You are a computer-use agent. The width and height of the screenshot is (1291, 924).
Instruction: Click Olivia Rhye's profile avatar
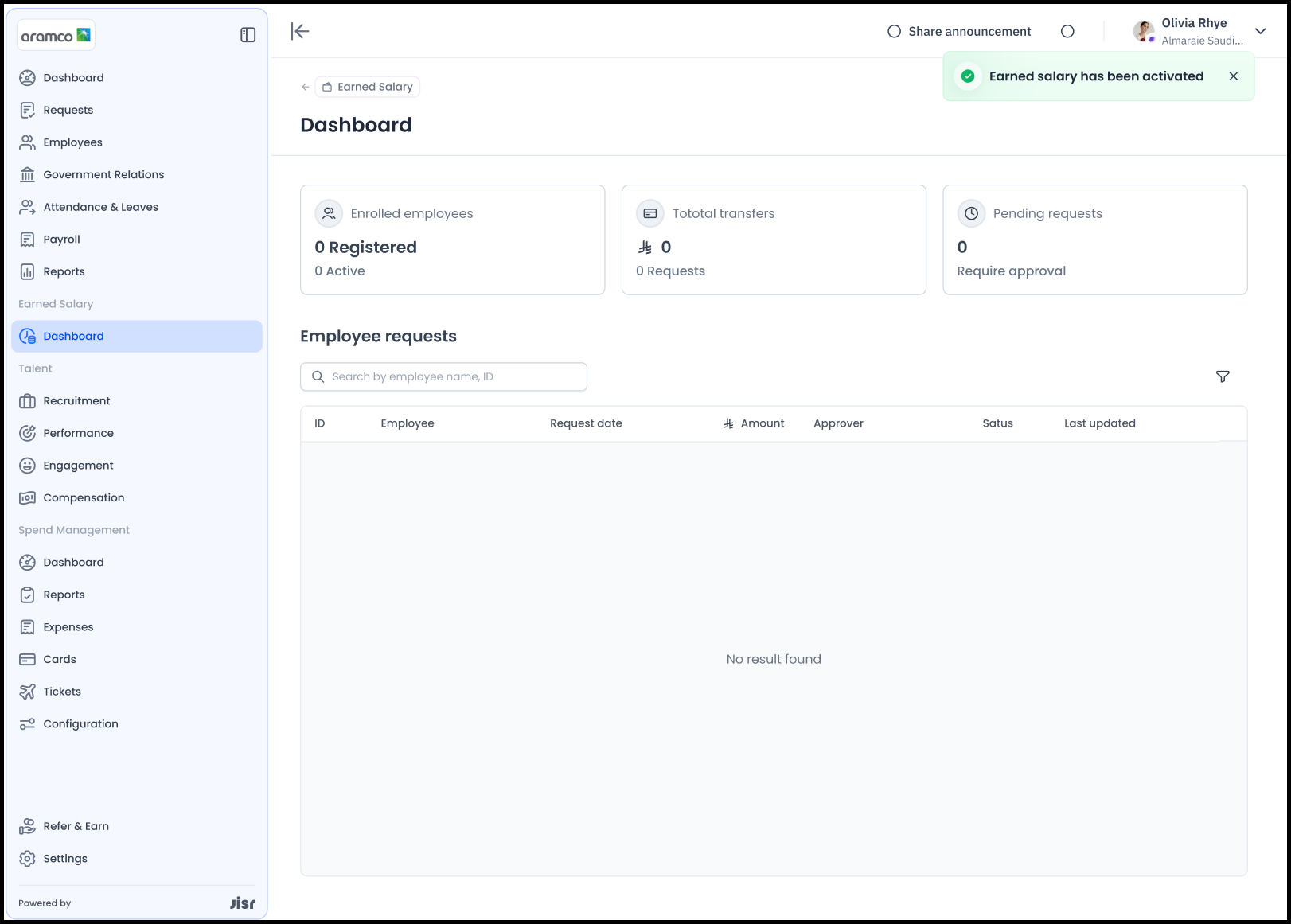[1144, 31]
